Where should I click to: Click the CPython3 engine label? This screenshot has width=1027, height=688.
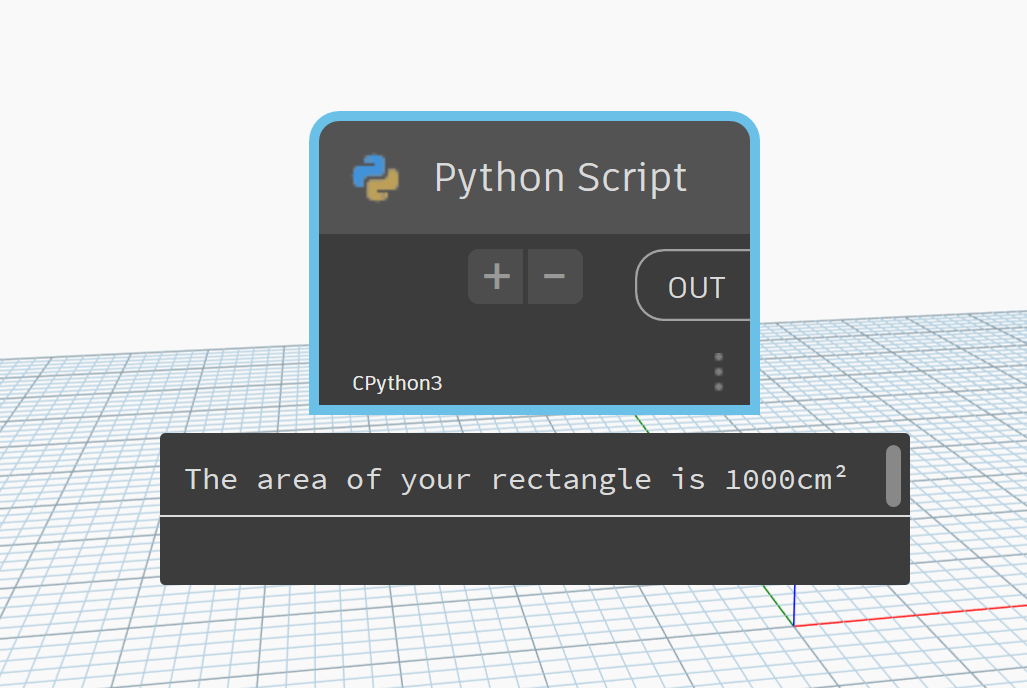pyautogui.click(x=397, y=383)
